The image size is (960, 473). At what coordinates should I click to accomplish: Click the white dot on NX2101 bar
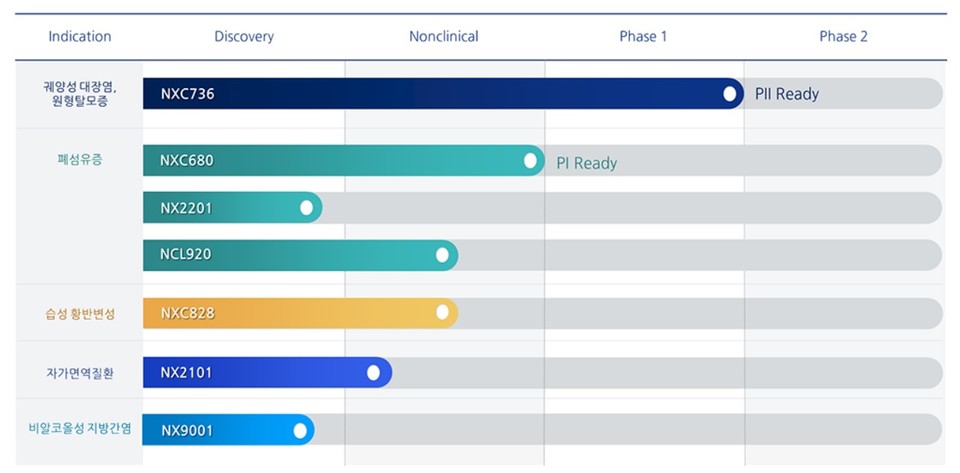click(373, 372)
